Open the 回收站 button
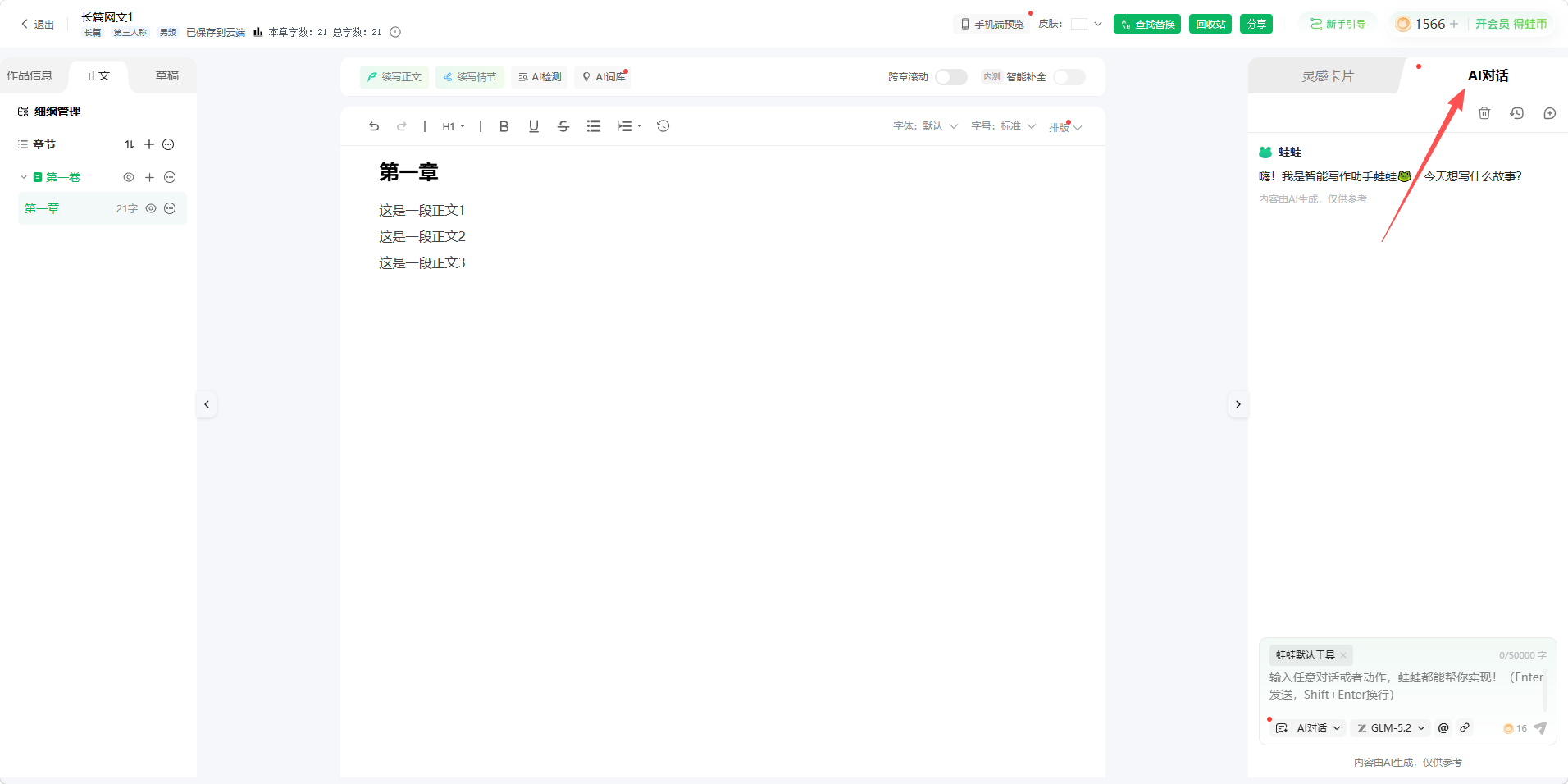The image size is (1568, 784). point(1210,24)
